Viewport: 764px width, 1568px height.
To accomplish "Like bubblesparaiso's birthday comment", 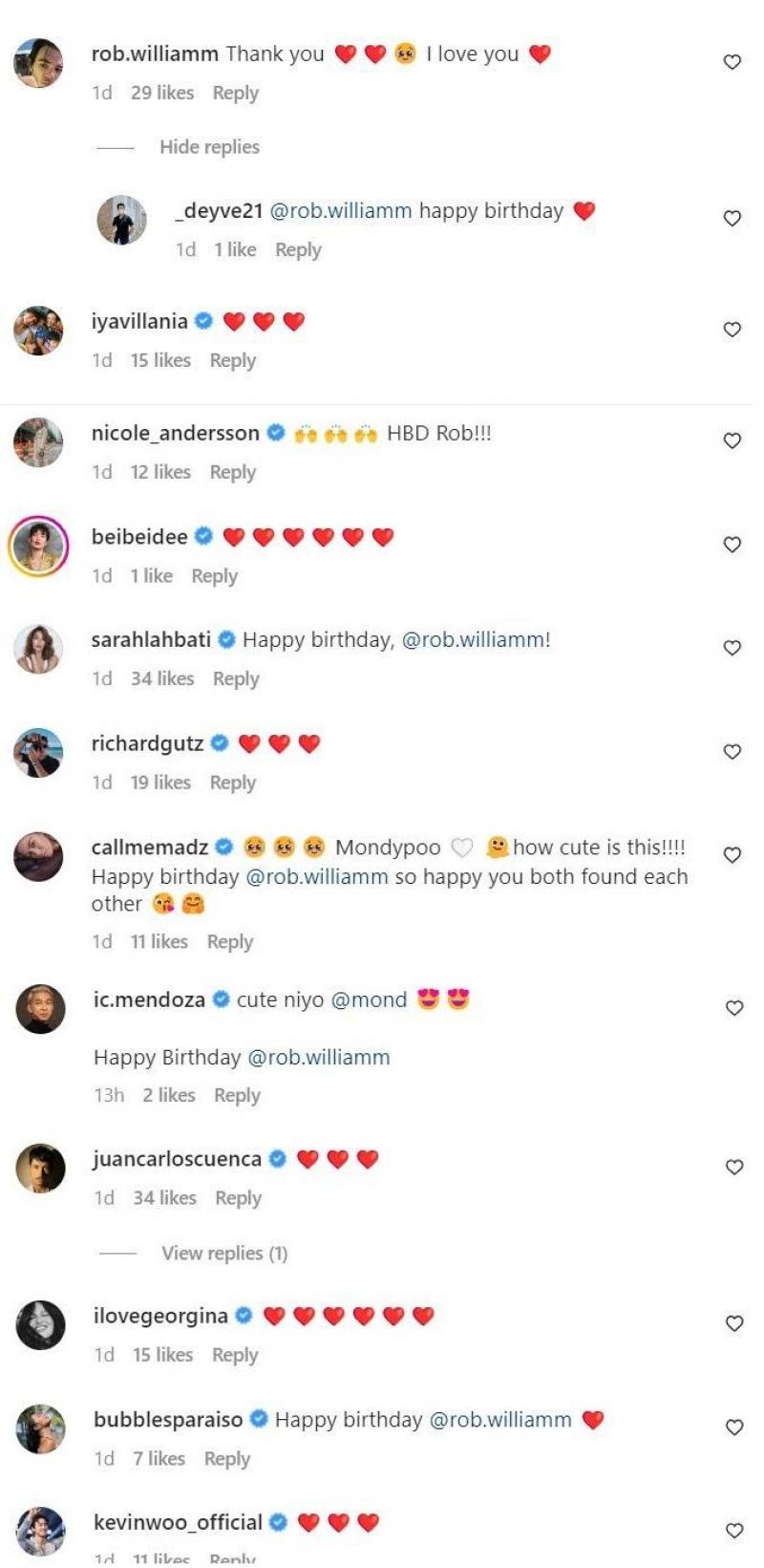I will 733,1428.
